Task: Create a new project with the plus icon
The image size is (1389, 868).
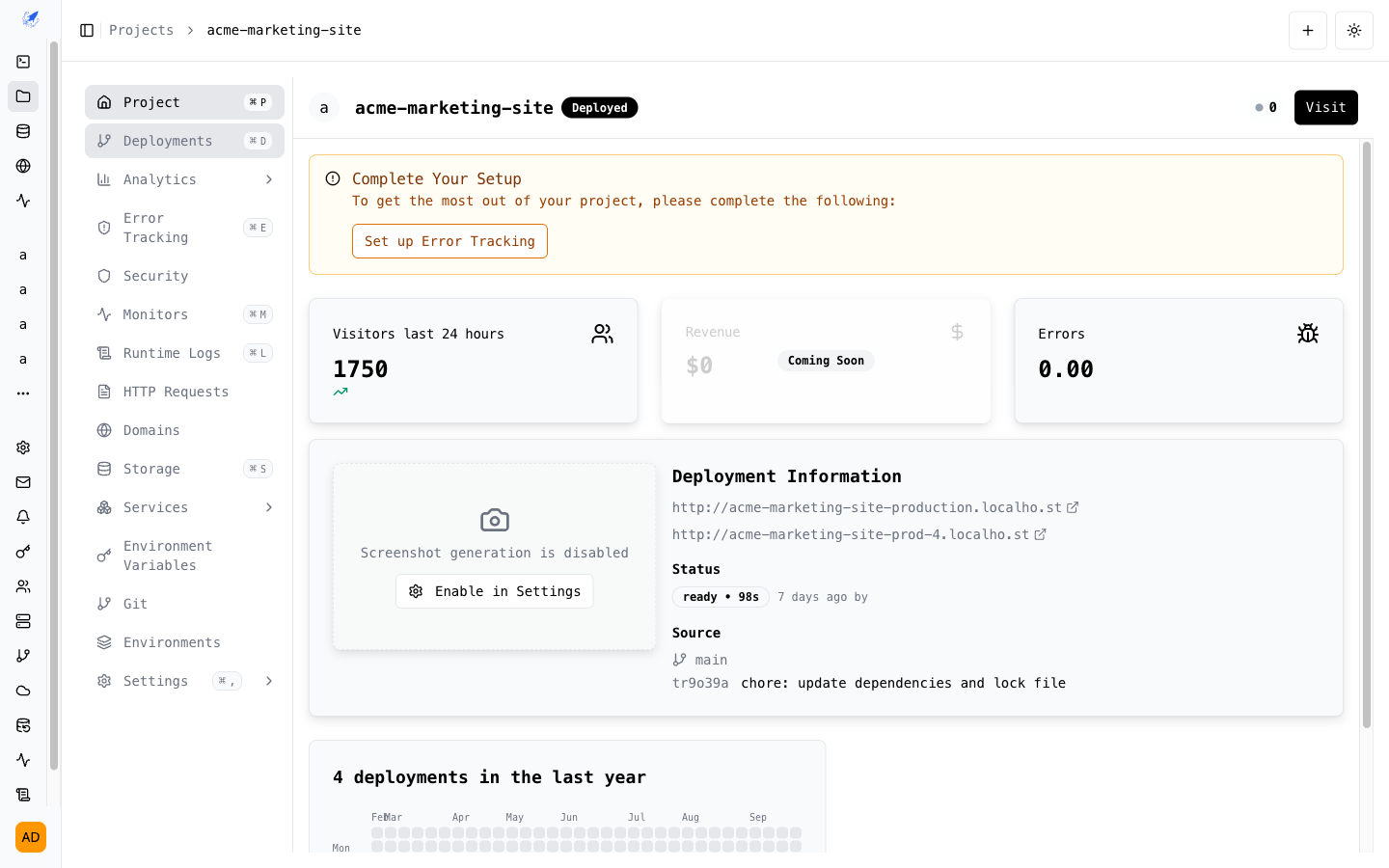Action: point(1308,30)
